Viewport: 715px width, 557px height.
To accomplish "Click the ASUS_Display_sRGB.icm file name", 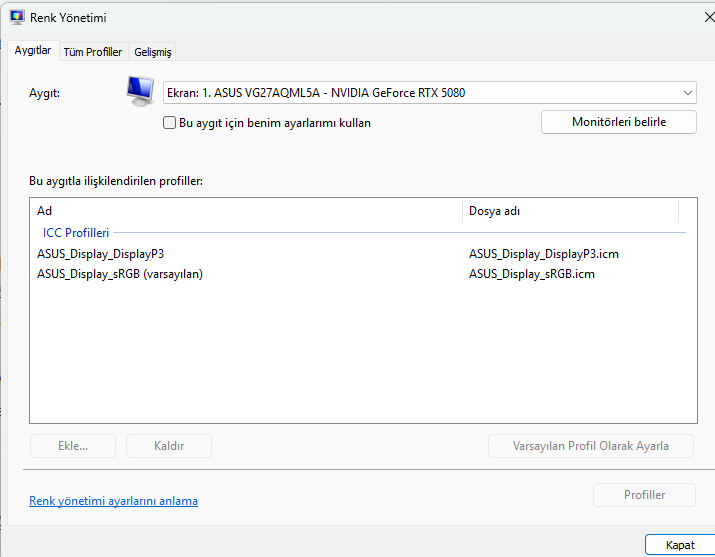I will pos(532,274).
